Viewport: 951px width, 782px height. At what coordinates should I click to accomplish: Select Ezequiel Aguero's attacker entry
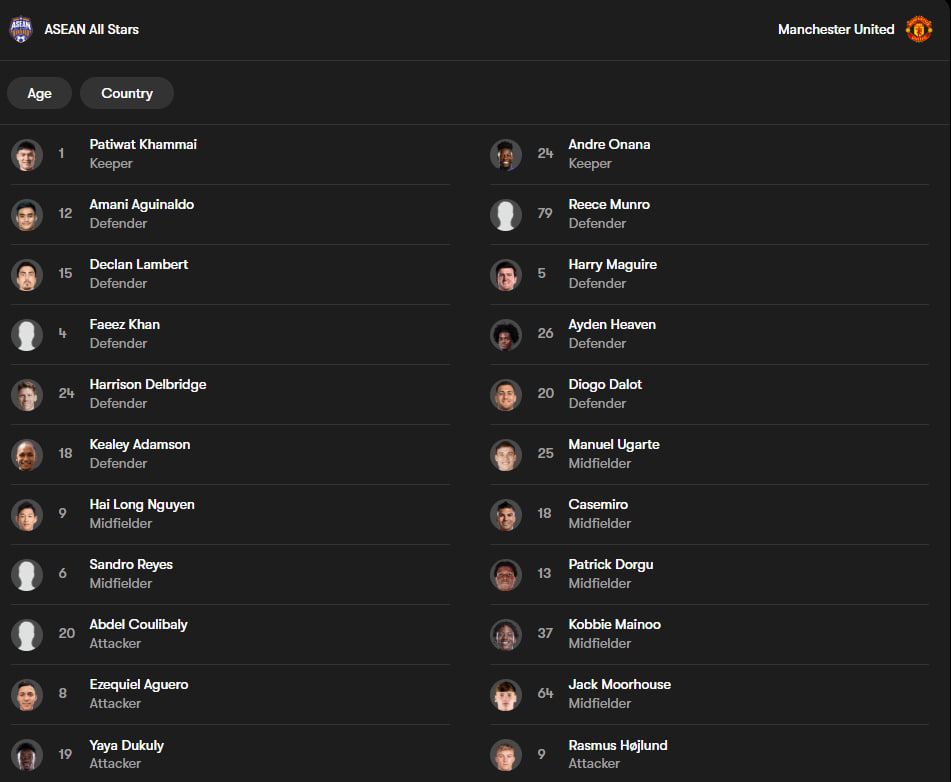point(230,695)
